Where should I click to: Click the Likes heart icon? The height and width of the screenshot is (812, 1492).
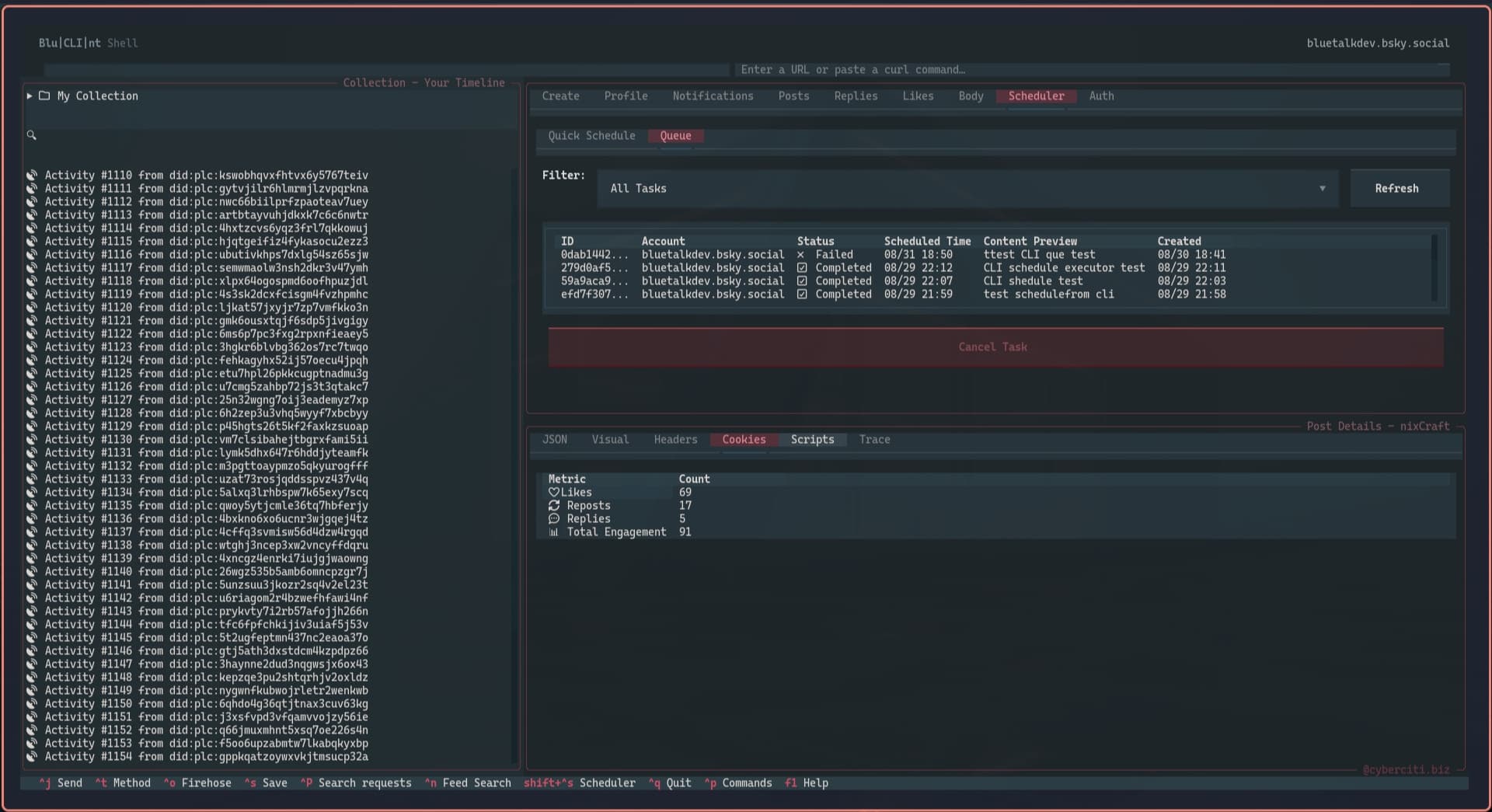coord(553,493)
